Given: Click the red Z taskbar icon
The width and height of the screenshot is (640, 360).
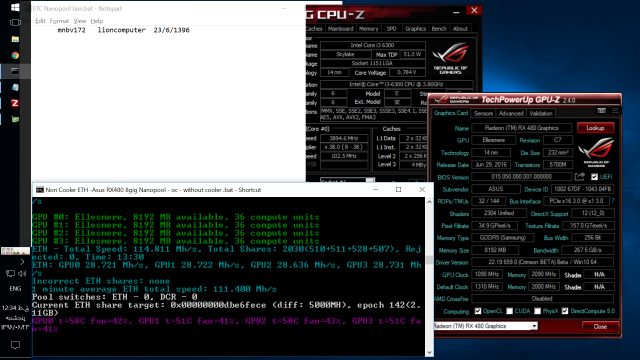Looking at the screenshot, I should (15, 103).
